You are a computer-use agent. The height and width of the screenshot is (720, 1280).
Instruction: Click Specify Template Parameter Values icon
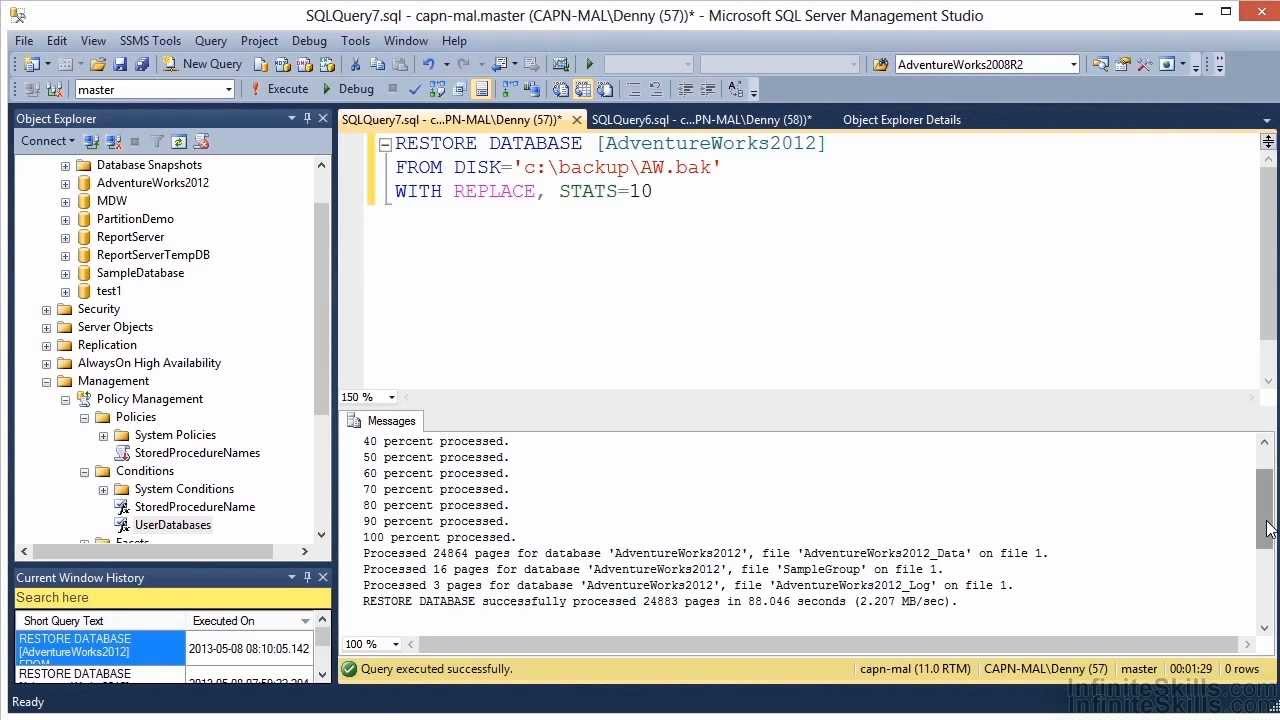click(736, 89)
